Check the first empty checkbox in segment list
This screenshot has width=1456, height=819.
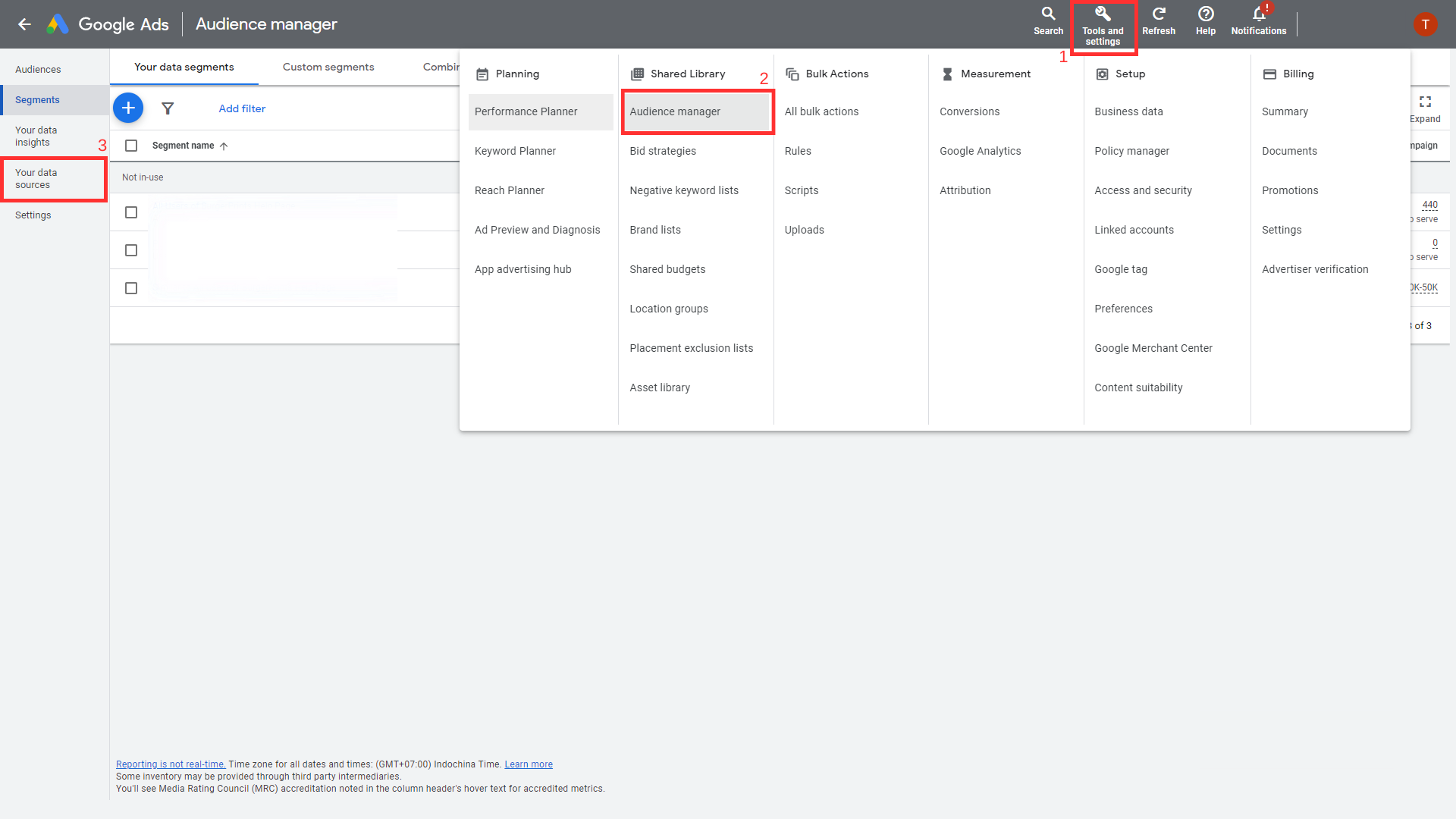click(131, 212)
